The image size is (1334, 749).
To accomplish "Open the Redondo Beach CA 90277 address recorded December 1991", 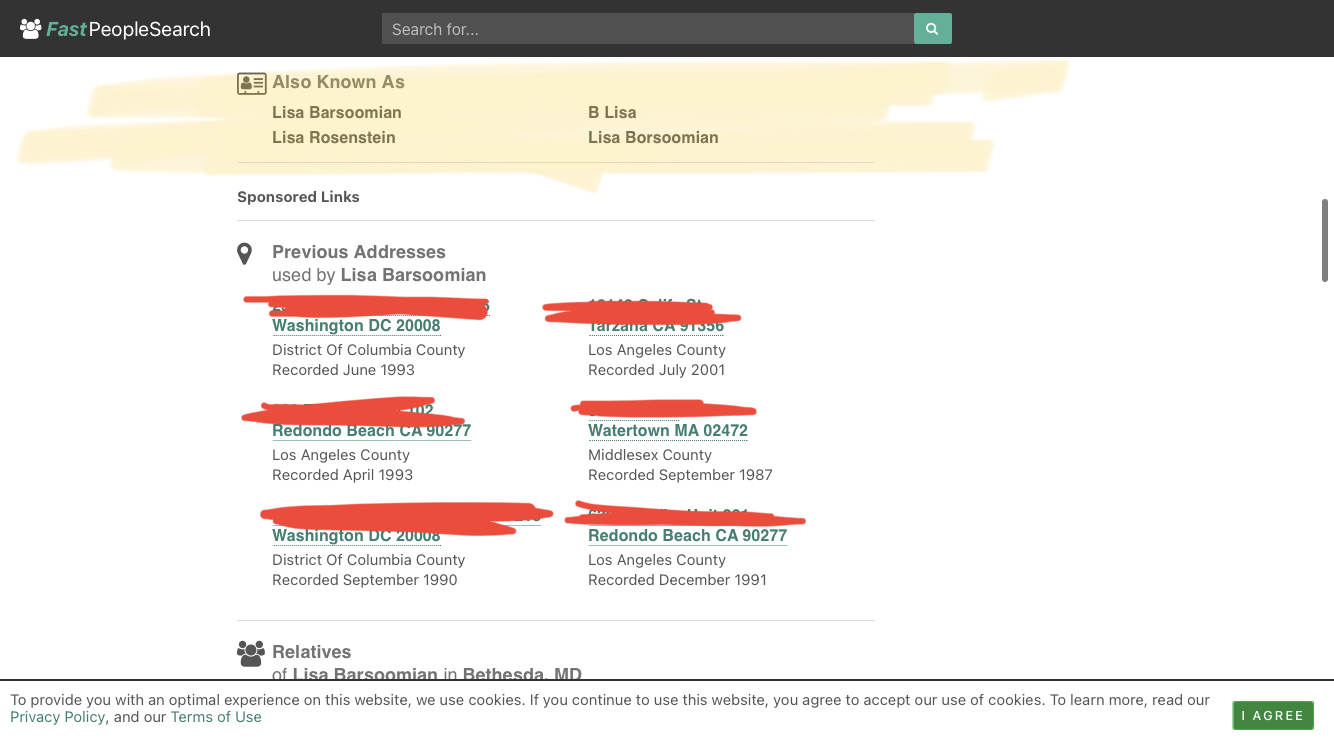I will pyautogui.click(x=687, y=535).
